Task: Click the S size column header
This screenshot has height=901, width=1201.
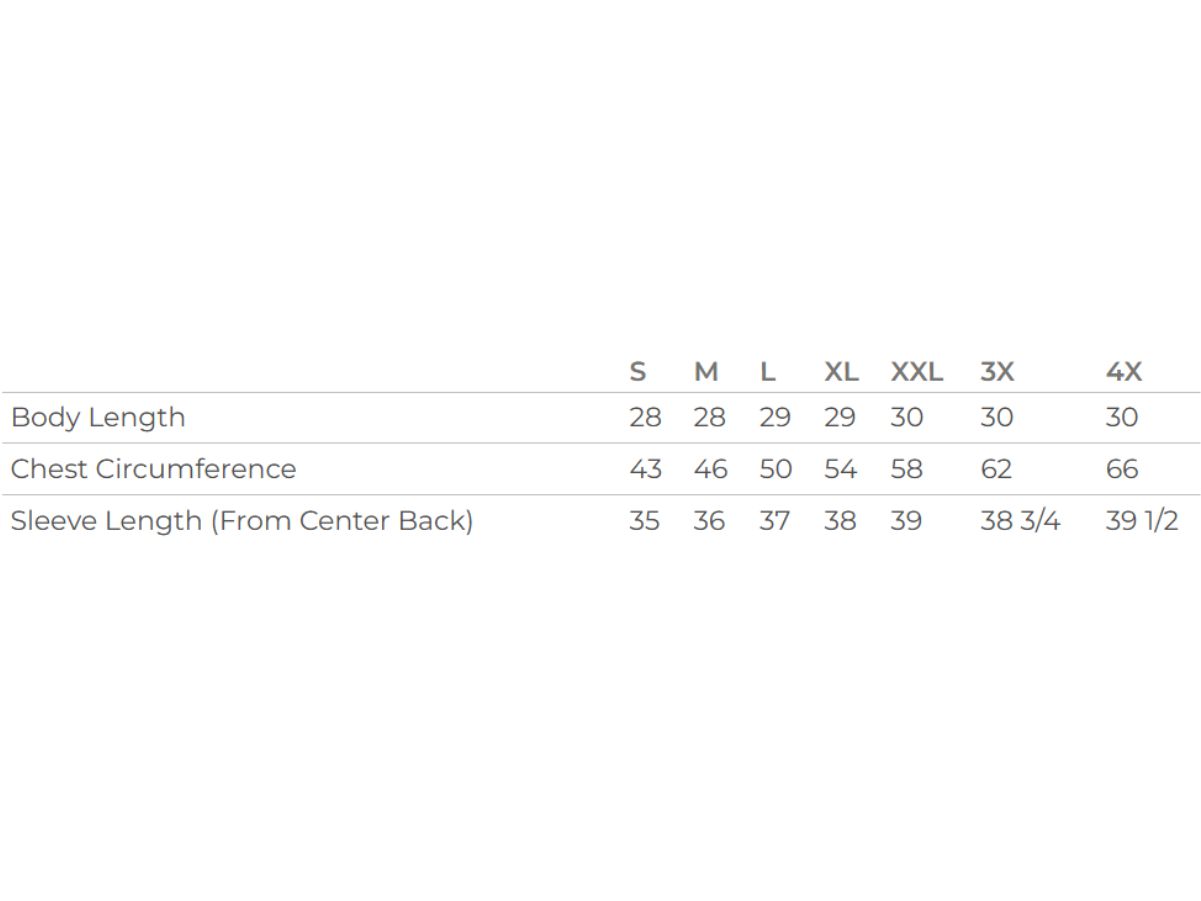Action: 638,372
